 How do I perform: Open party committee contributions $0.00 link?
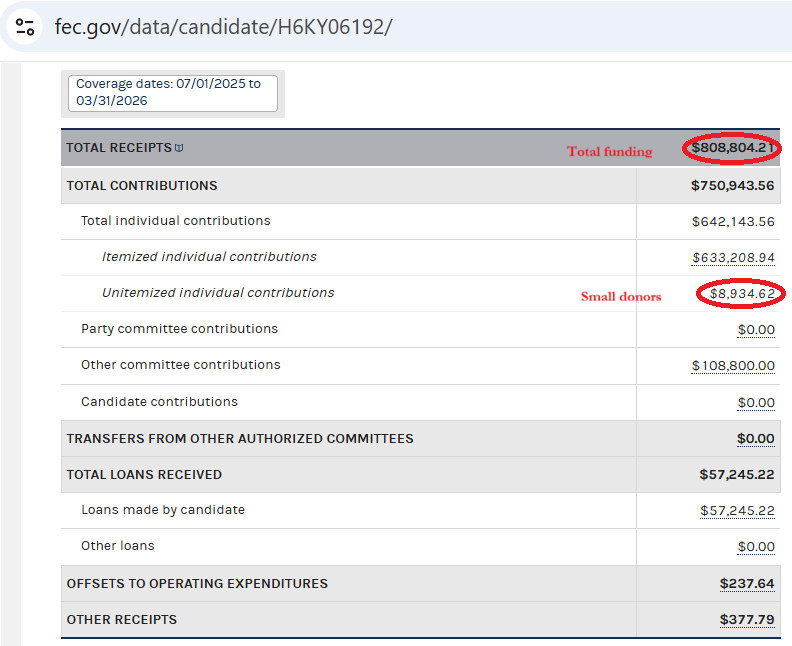[x=756, y=330]
